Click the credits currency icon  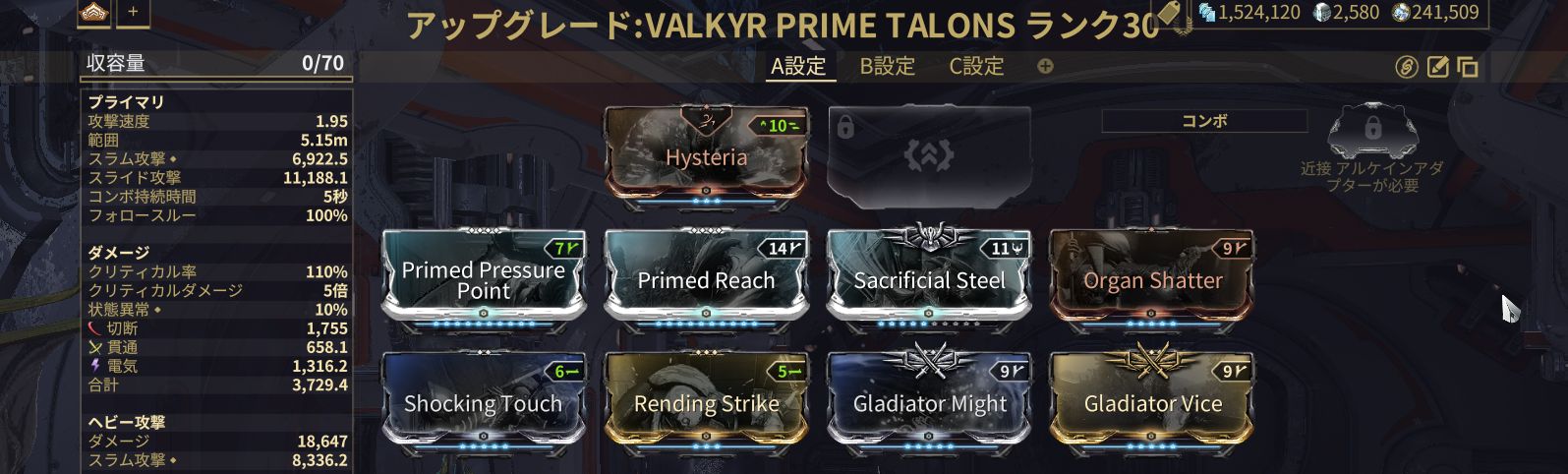coord(1207,12)
